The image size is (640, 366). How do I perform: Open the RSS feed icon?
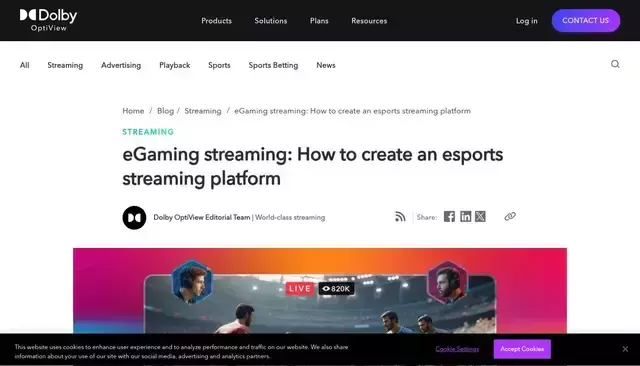coord(400,217)
